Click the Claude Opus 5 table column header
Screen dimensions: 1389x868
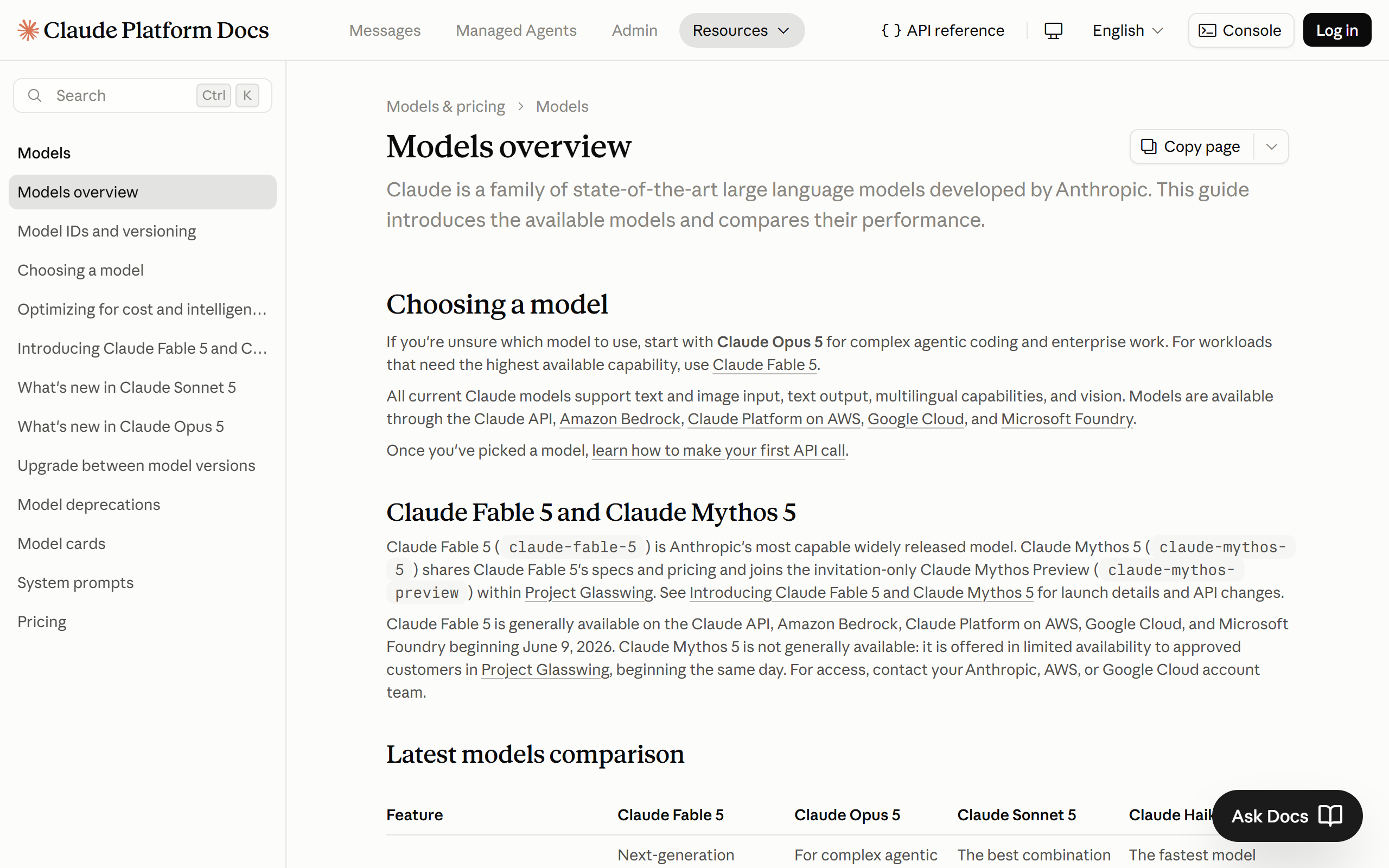pyautogui.click(x=847, y=815)
